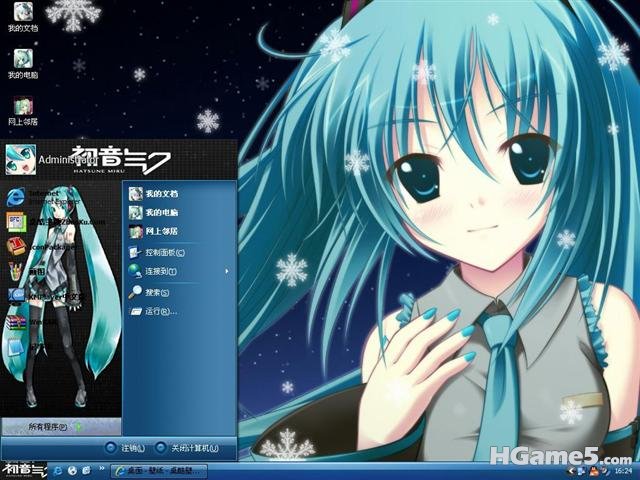Launch IconPackager from the pinned programs
Screen dimensions: 640x480
tap(41, 247)
